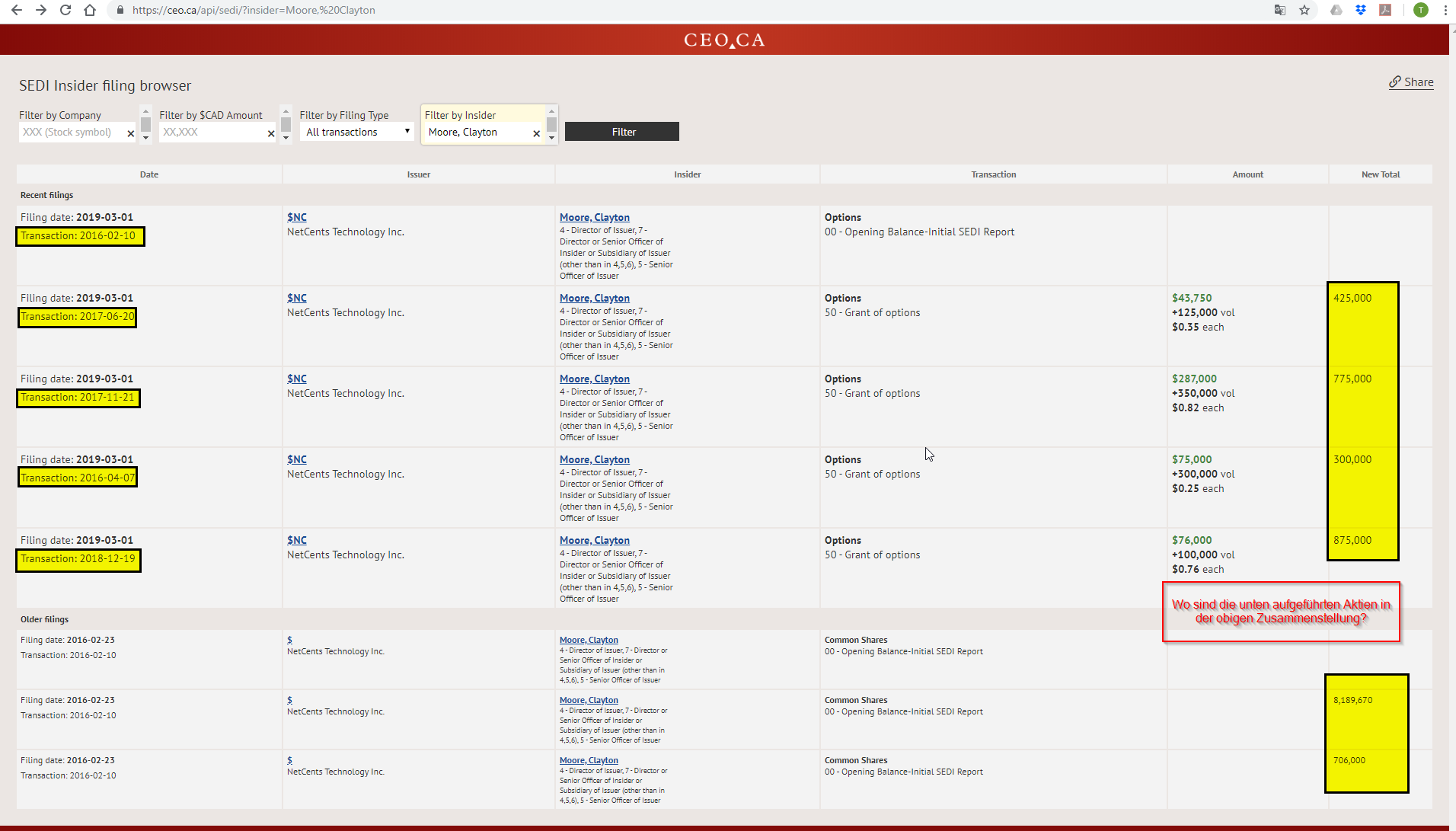Open the Dropbox extension icon

1361,10
